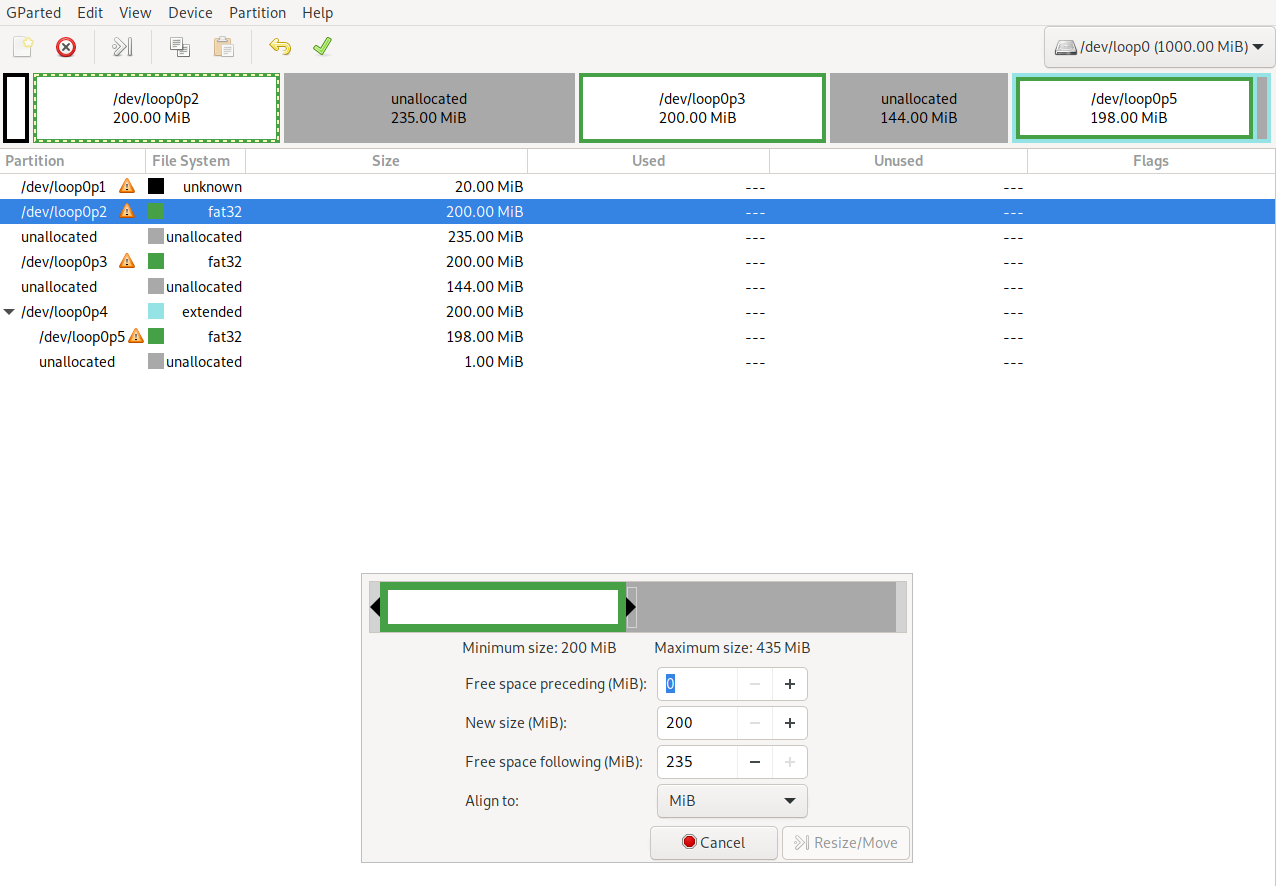Screen dimensions: 1276x886
Task: Click the Resize/Move toolbar icon
Action: 122,47
